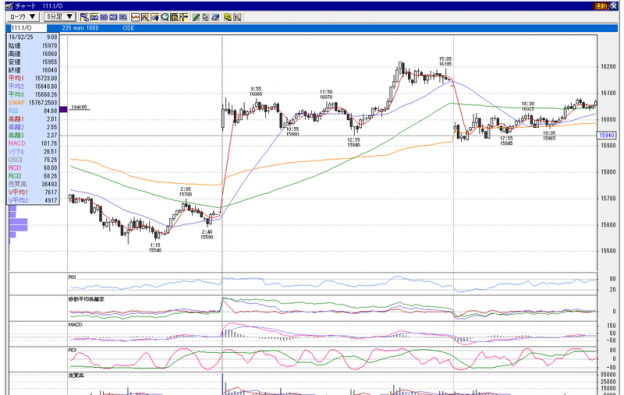
Task: Click the OSE exchange label in header
Action: (x=128, y=28)
